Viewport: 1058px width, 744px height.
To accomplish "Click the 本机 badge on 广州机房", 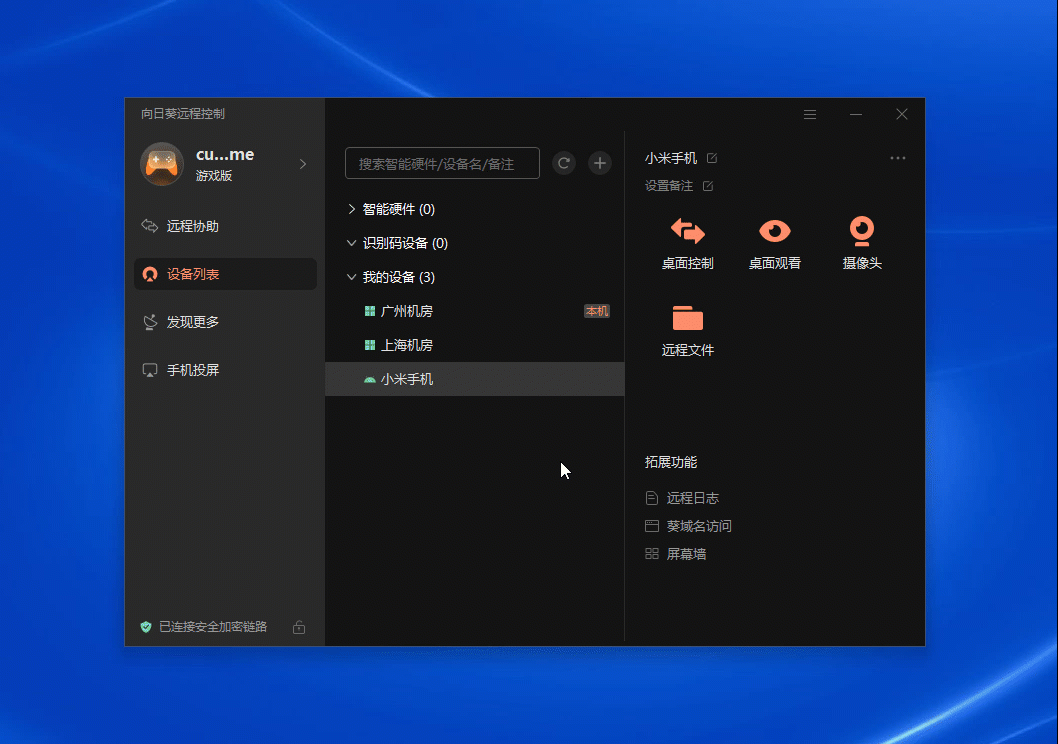I will pyautogui.click(x=597, y=311).
